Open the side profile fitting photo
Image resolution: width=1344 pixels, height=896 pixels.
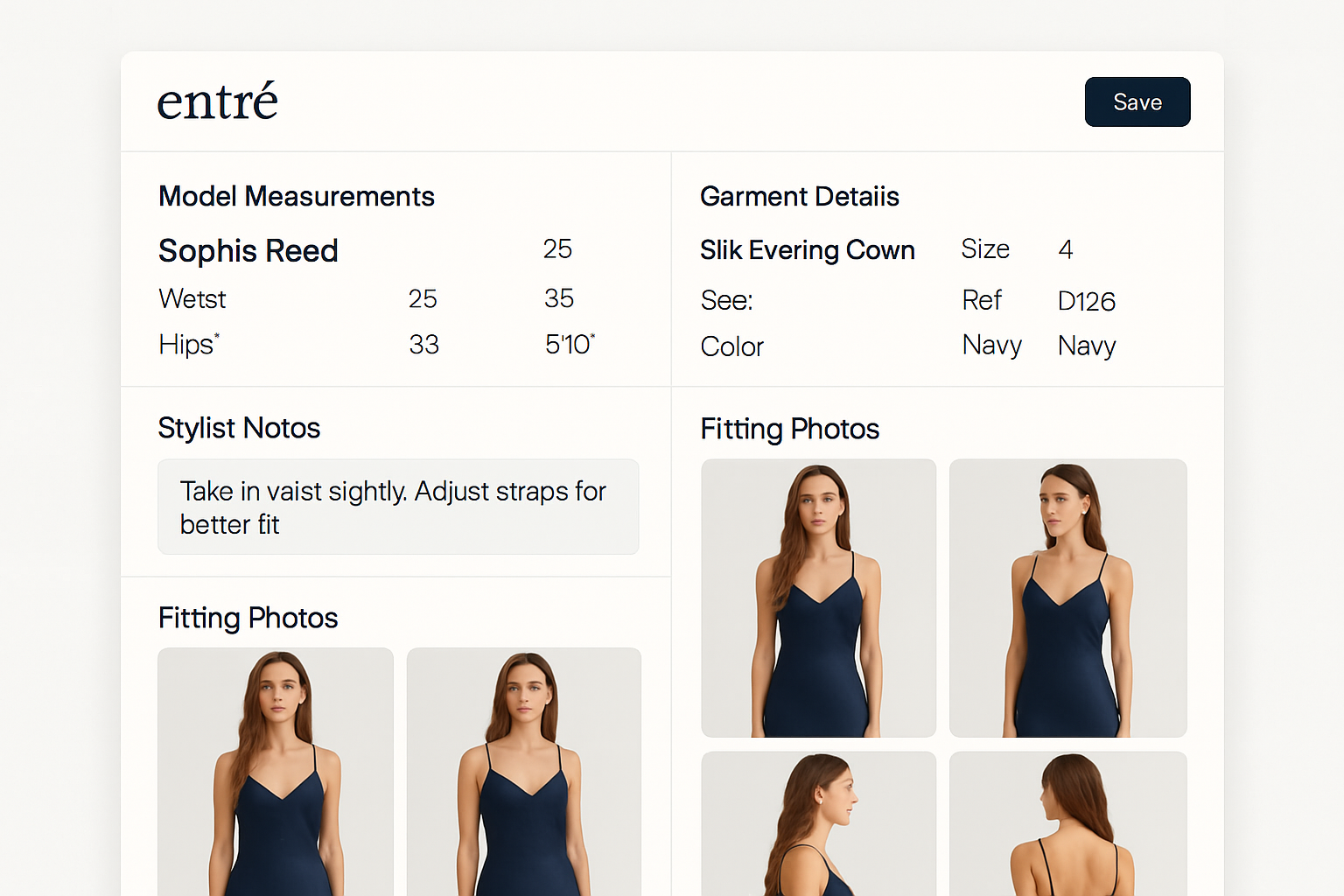click(818, 822)
